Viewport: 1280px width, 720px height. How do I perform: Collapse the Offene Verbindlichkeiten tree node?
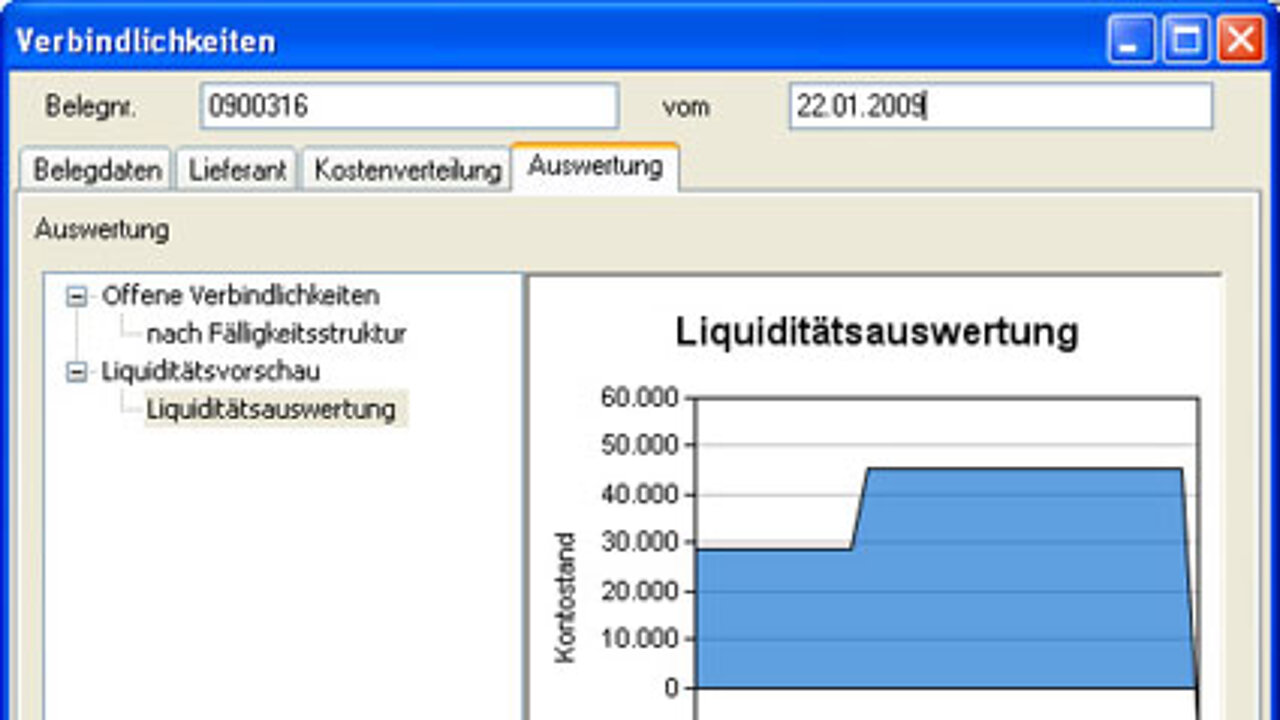click(76, 296)
